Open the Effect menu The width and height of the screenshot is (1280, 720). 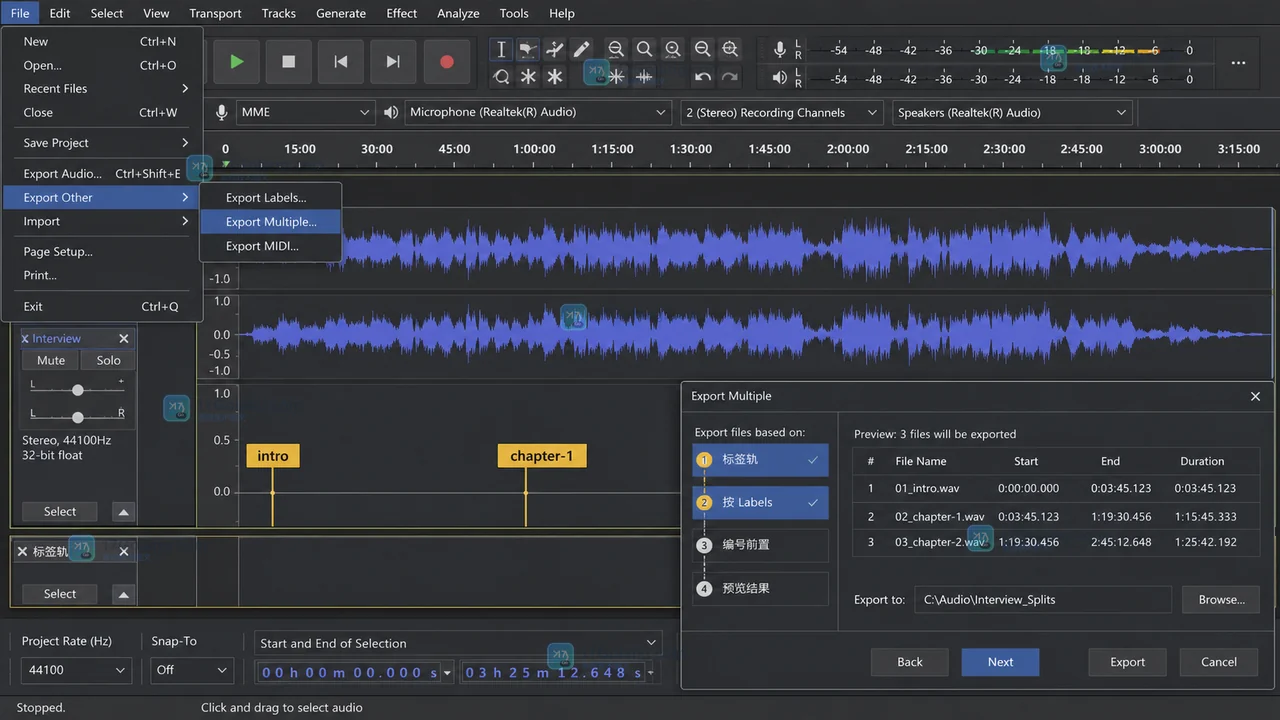click(402, 13)
